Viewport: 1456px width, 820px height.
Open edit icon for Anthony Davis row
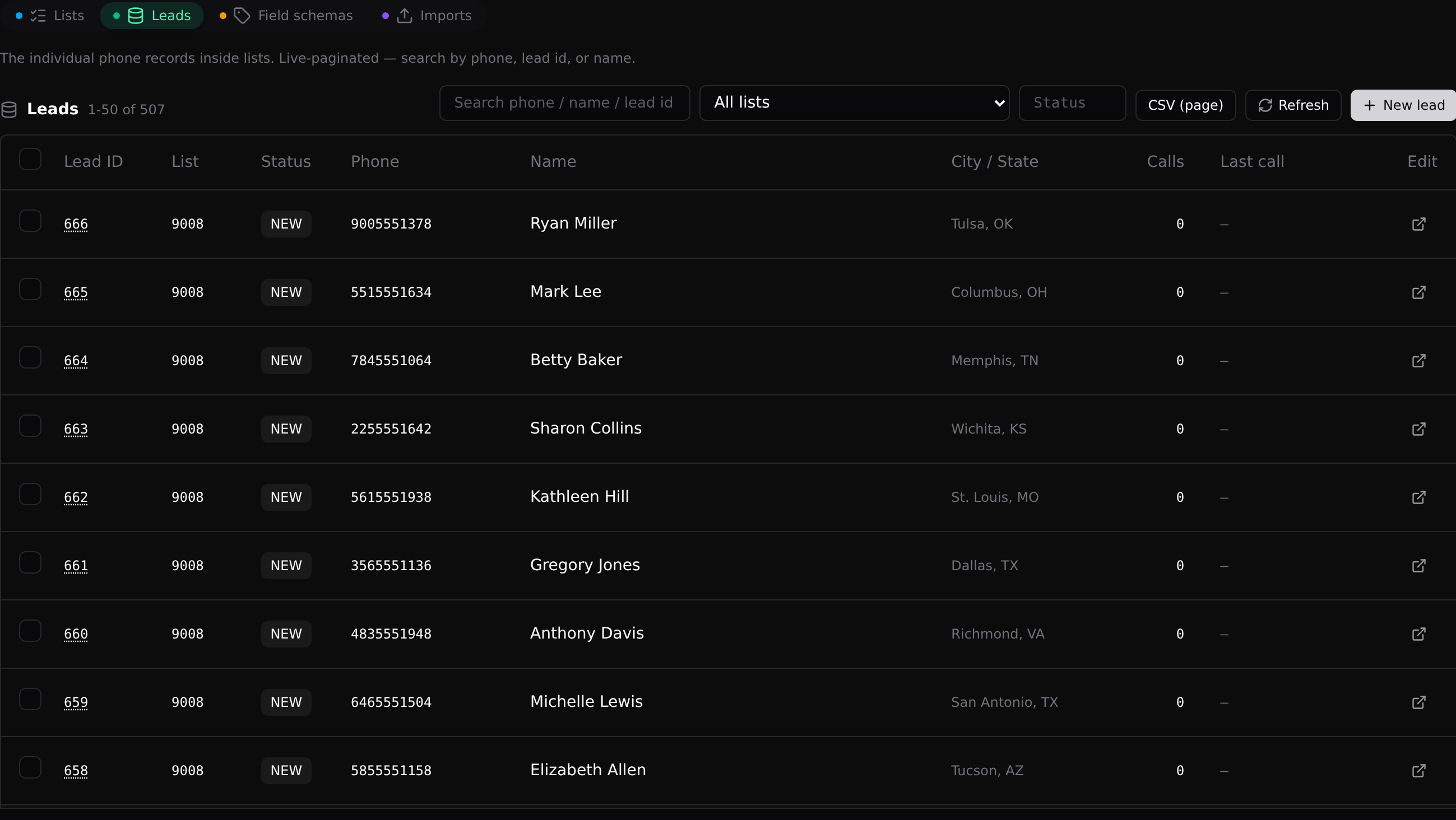coord(1418,634)
